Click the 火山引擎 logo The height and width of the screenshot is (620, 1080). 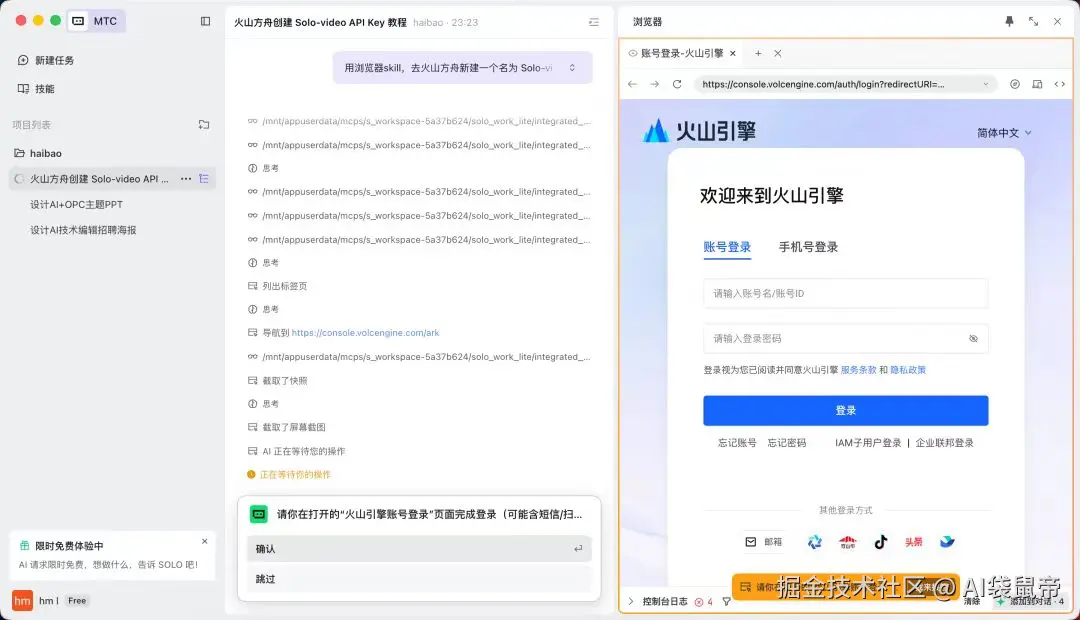[x=699, y=130]
